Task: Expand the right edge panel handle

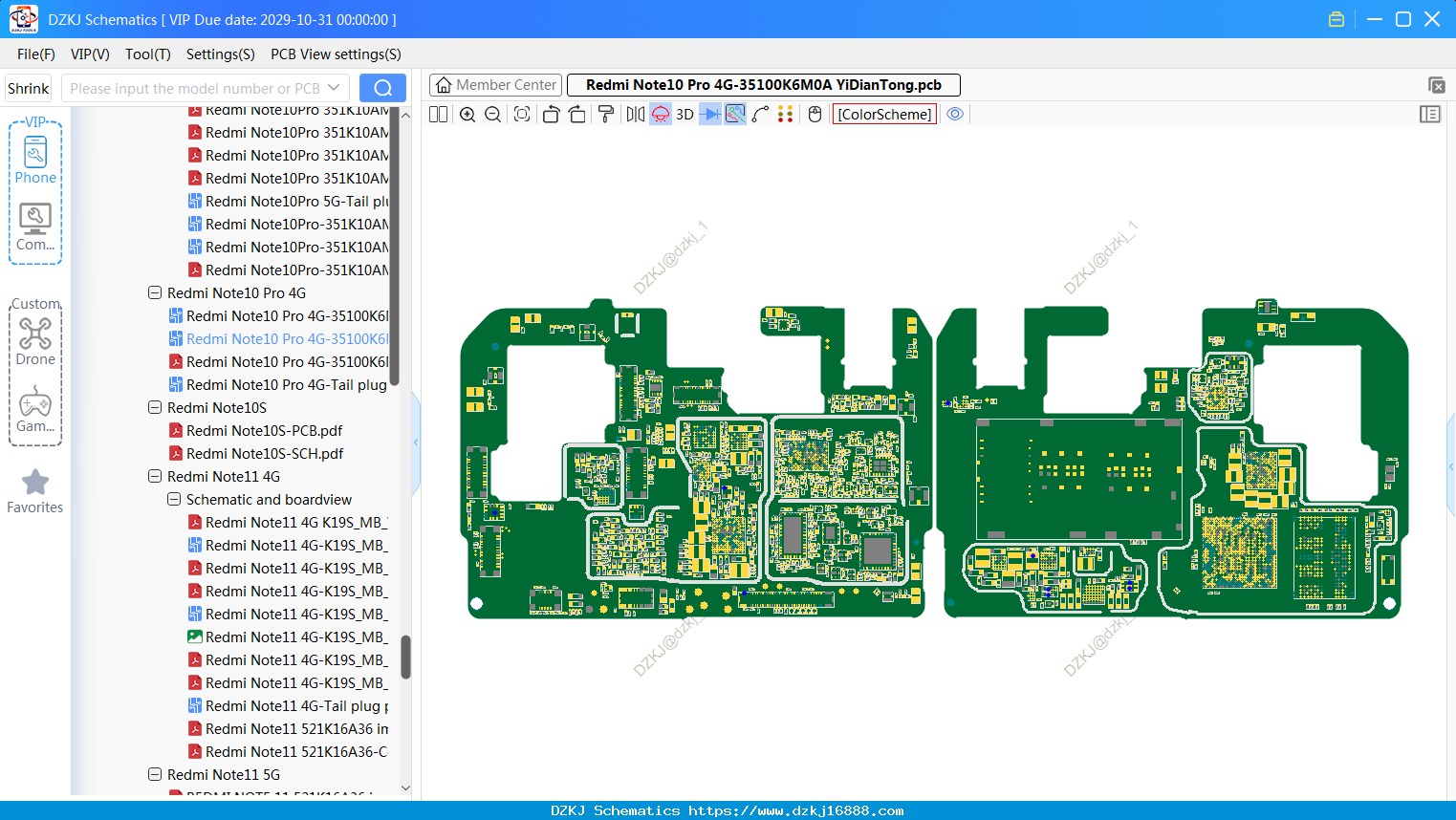Action: tap(1451, 466)
